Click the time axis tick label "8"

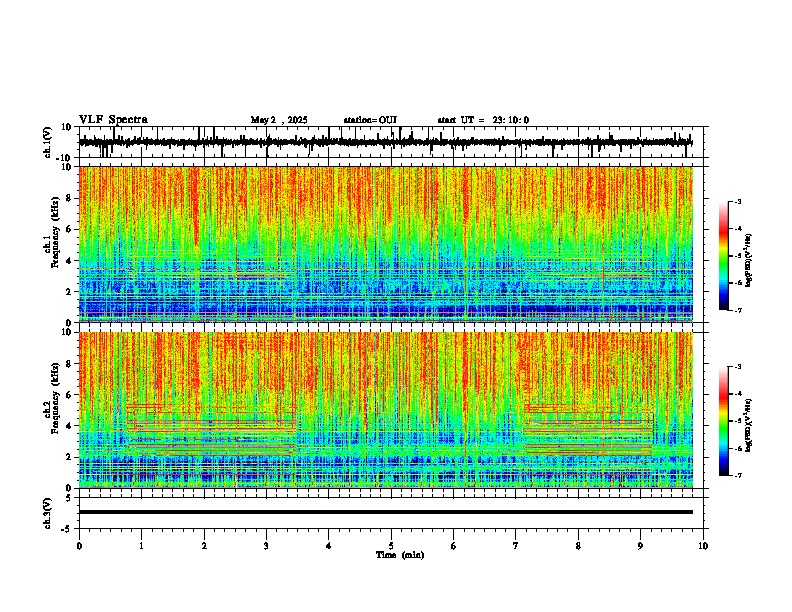click(x=578, y=546)
